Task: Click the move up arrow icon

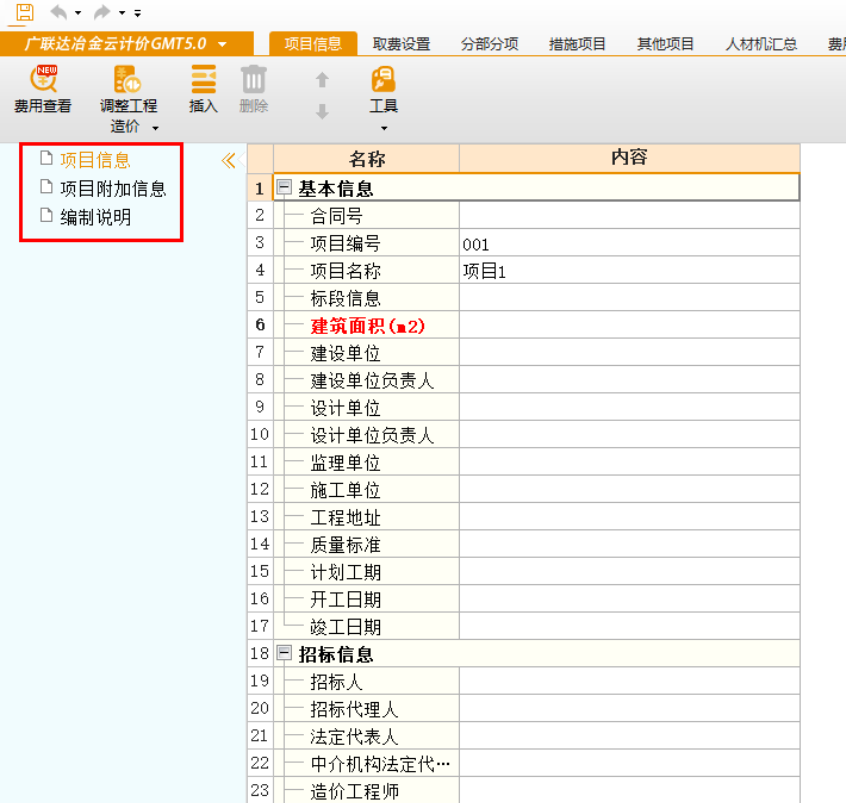Action: pos(322,80)
